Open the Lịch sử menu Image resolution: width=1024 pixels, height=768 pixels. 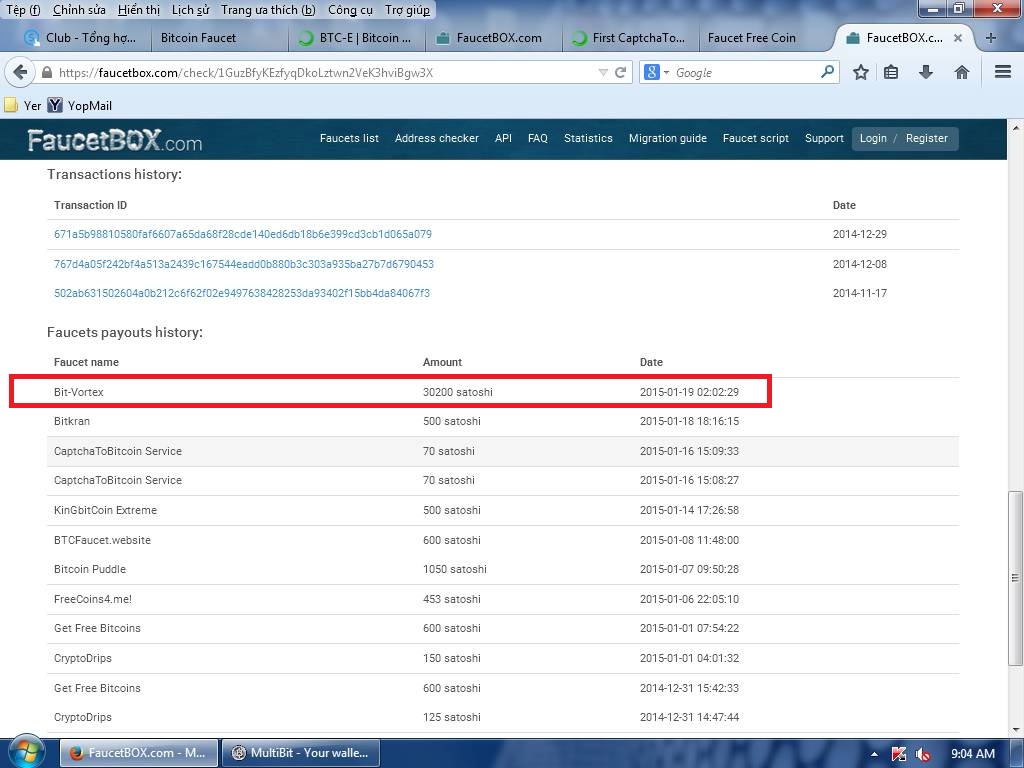tap(189, 10)
